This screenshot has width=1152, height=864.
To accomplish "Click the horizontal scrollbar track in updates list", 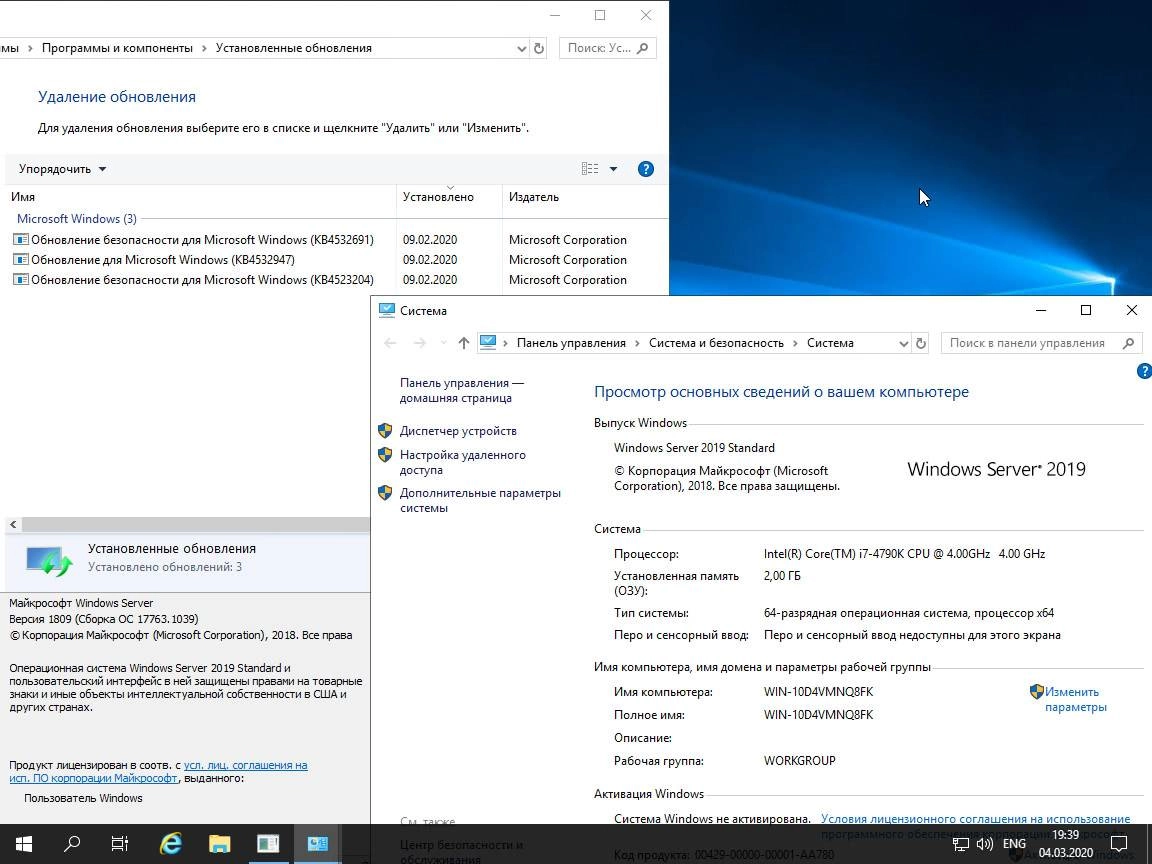I will click(195, 525).
